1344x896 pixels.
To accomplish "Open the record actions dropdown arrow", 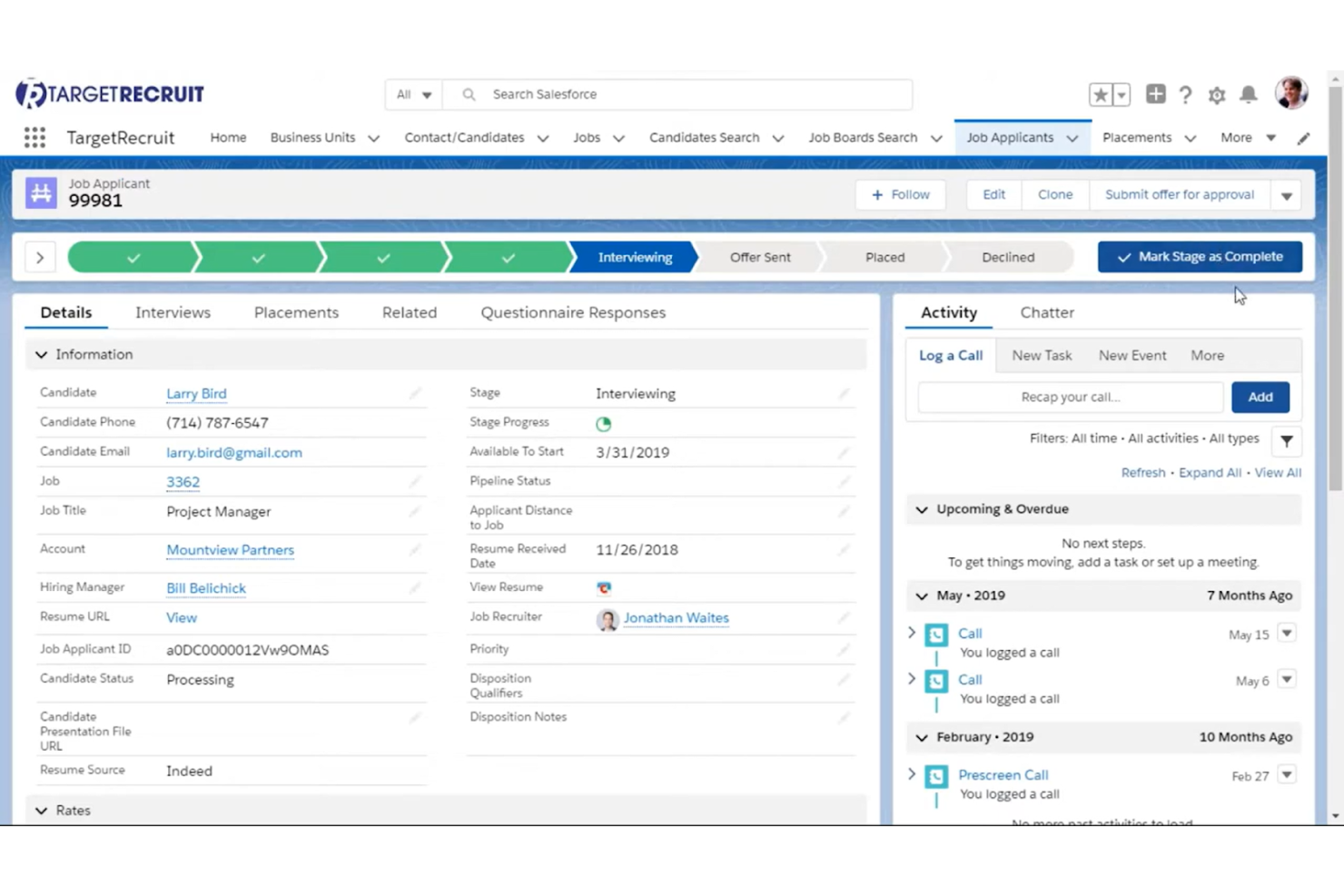I will 1287,195.
